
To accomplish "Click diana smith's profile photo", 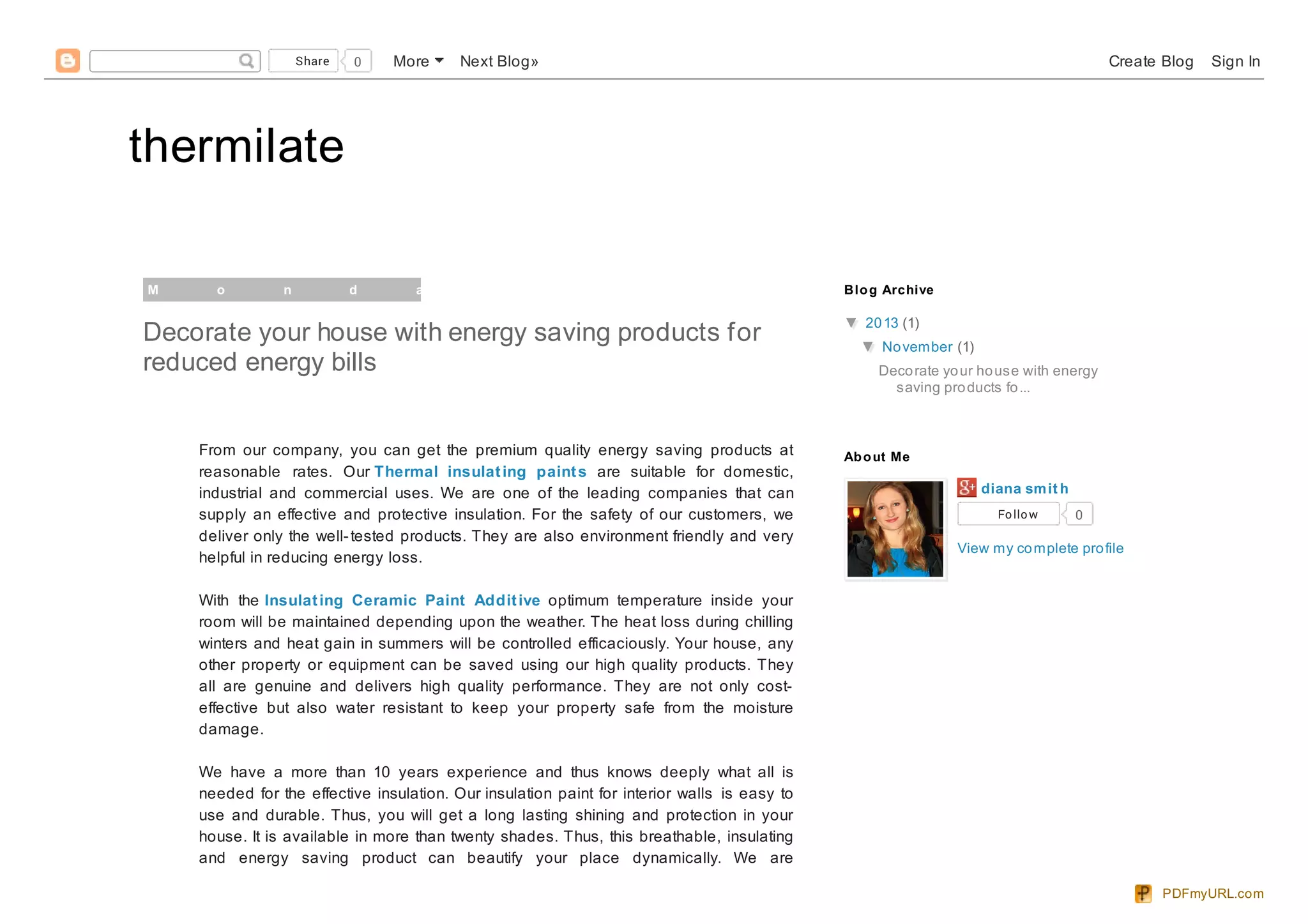I will 895,529.
